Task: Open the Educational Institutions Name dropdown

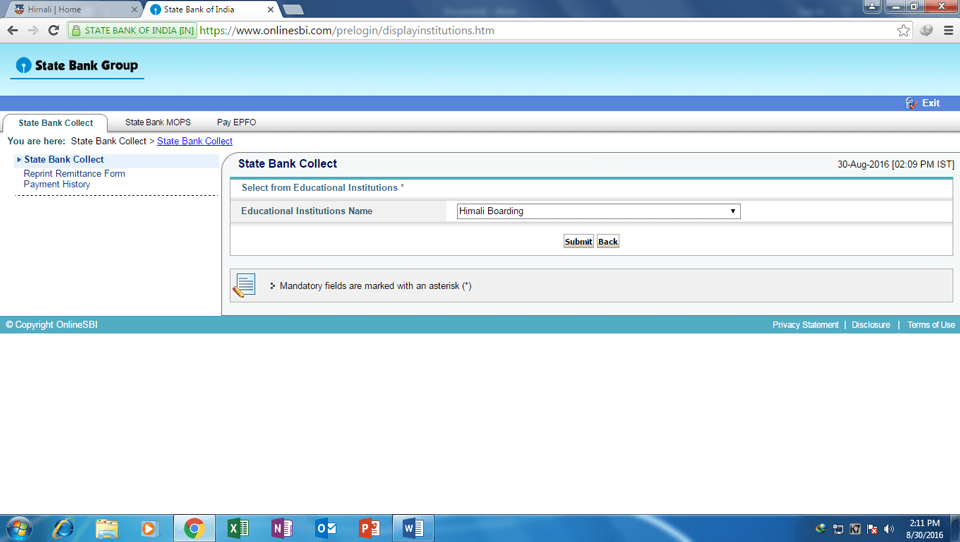Action: 598,211
